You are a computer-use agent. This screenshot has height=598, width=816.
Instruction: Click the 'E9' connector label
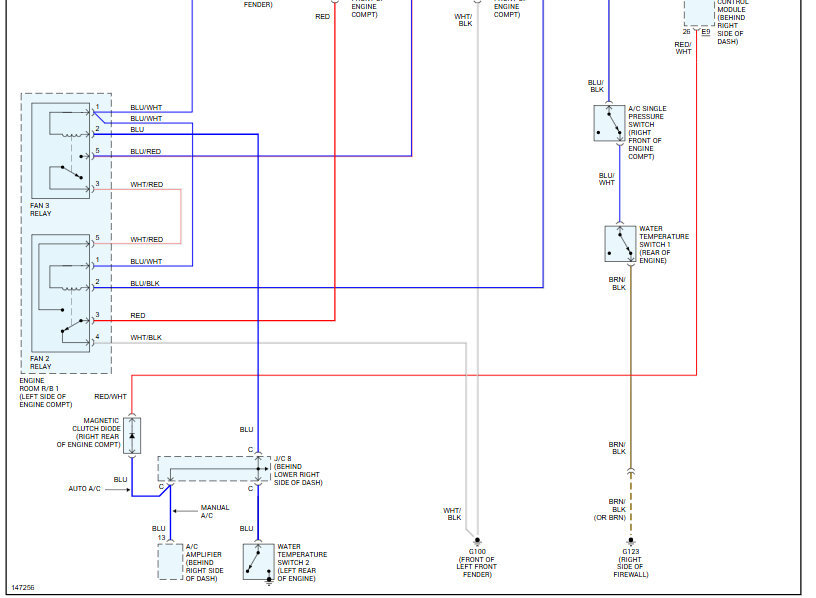[706, 32]
